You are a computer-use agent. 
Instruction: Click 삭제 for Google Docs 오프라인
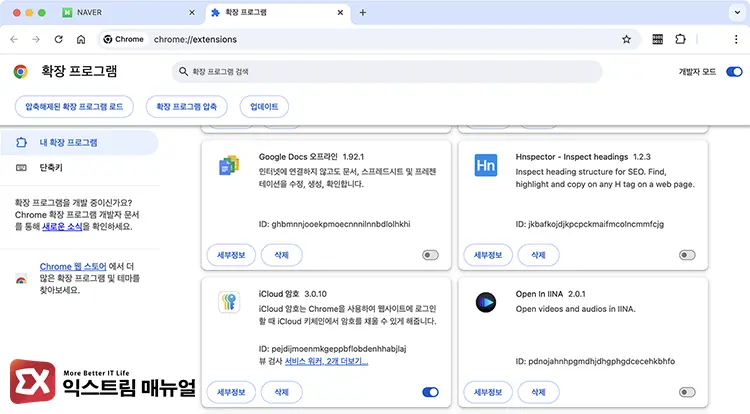[x=281, y=255]
